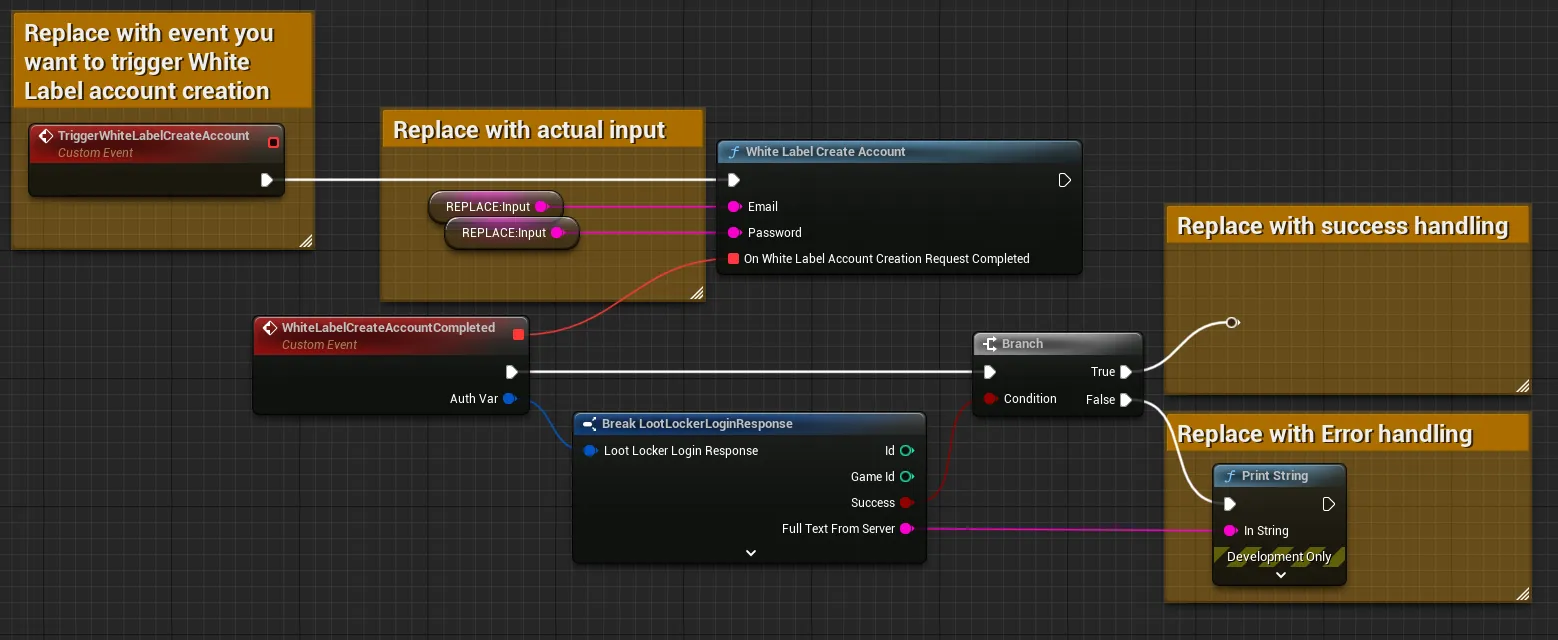
Task: Click the Email input pin
Action: [734, 207]
